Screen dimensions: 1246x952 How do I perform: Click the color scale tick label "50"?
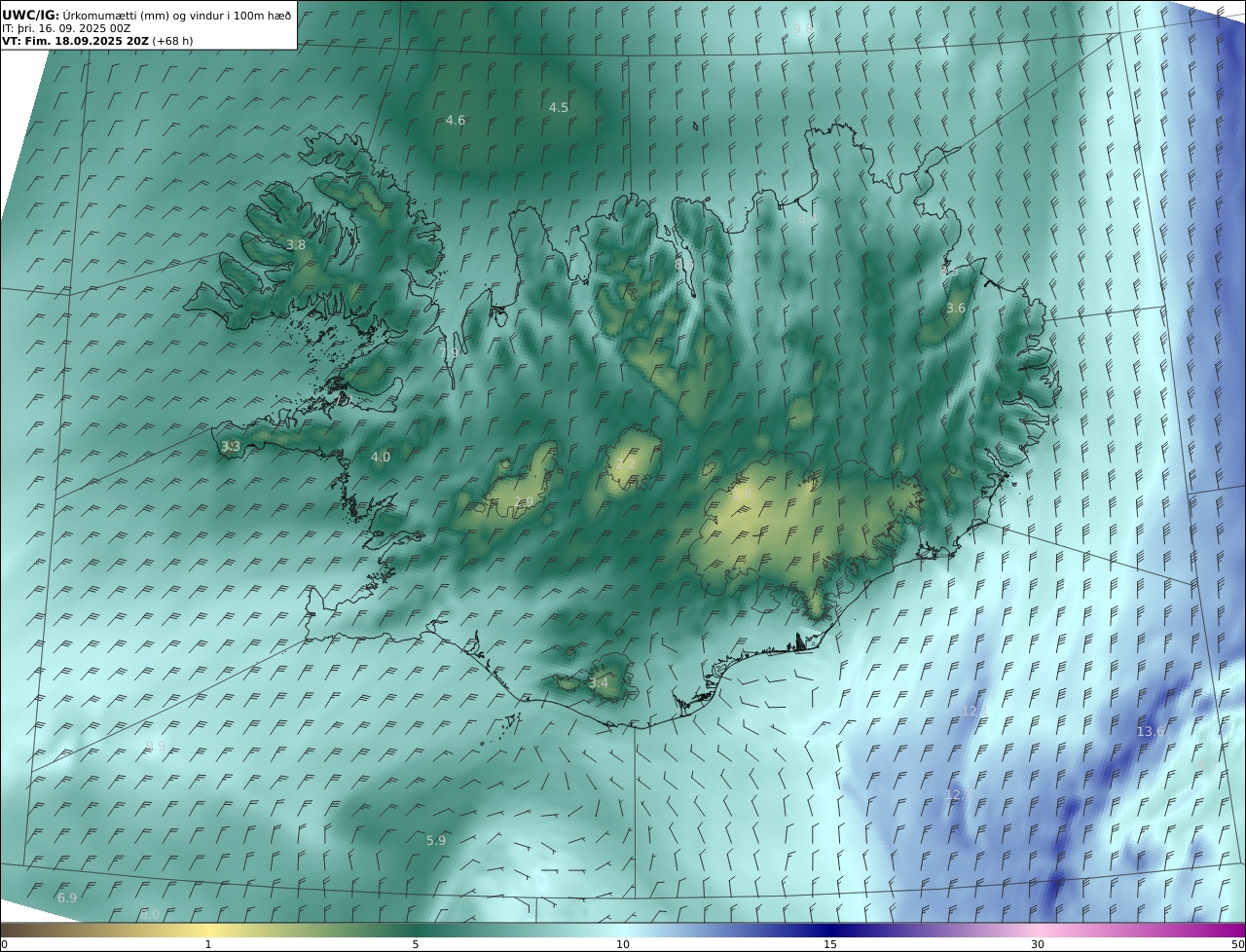(1238, 944)
